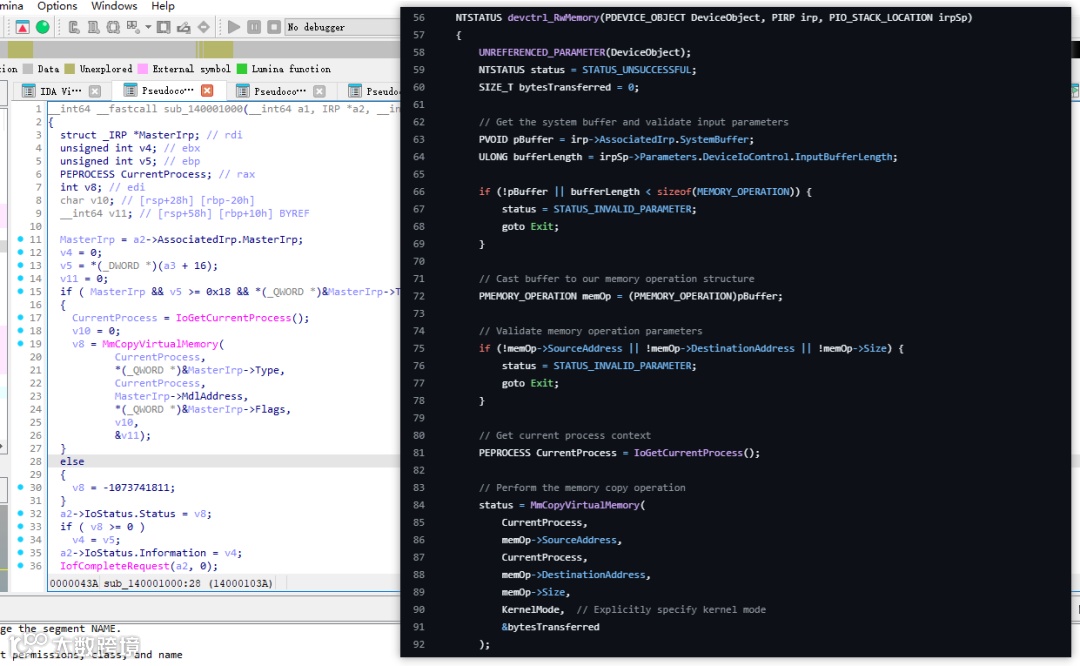Toggle the breakpoint dot on line 35

coord(21,552)
